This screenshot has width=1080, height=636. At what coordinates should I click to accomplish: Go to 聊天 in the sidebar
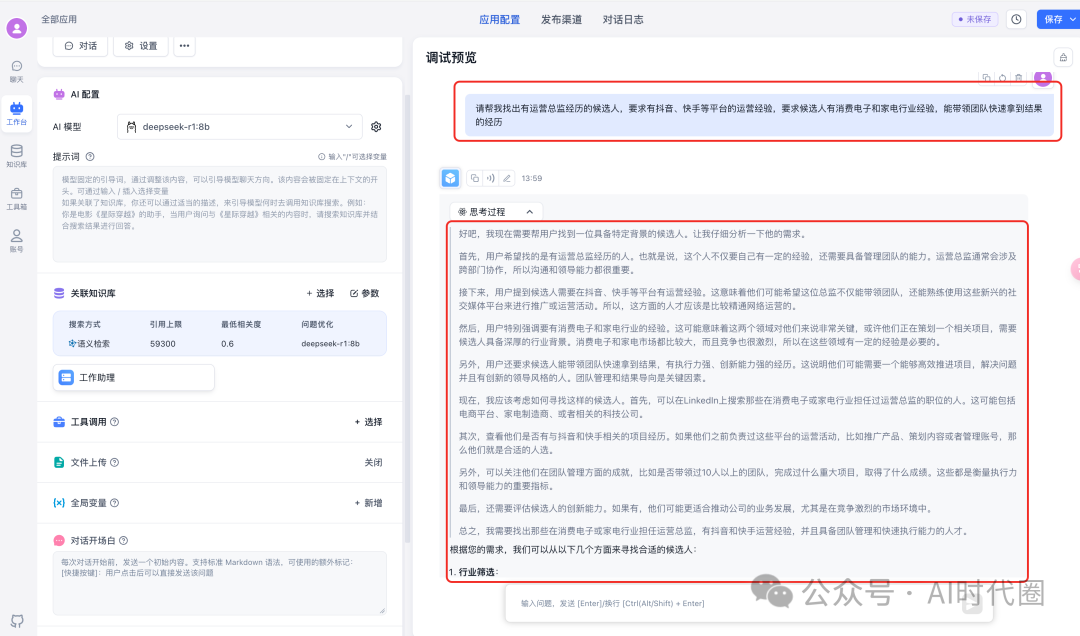[17, 71]
